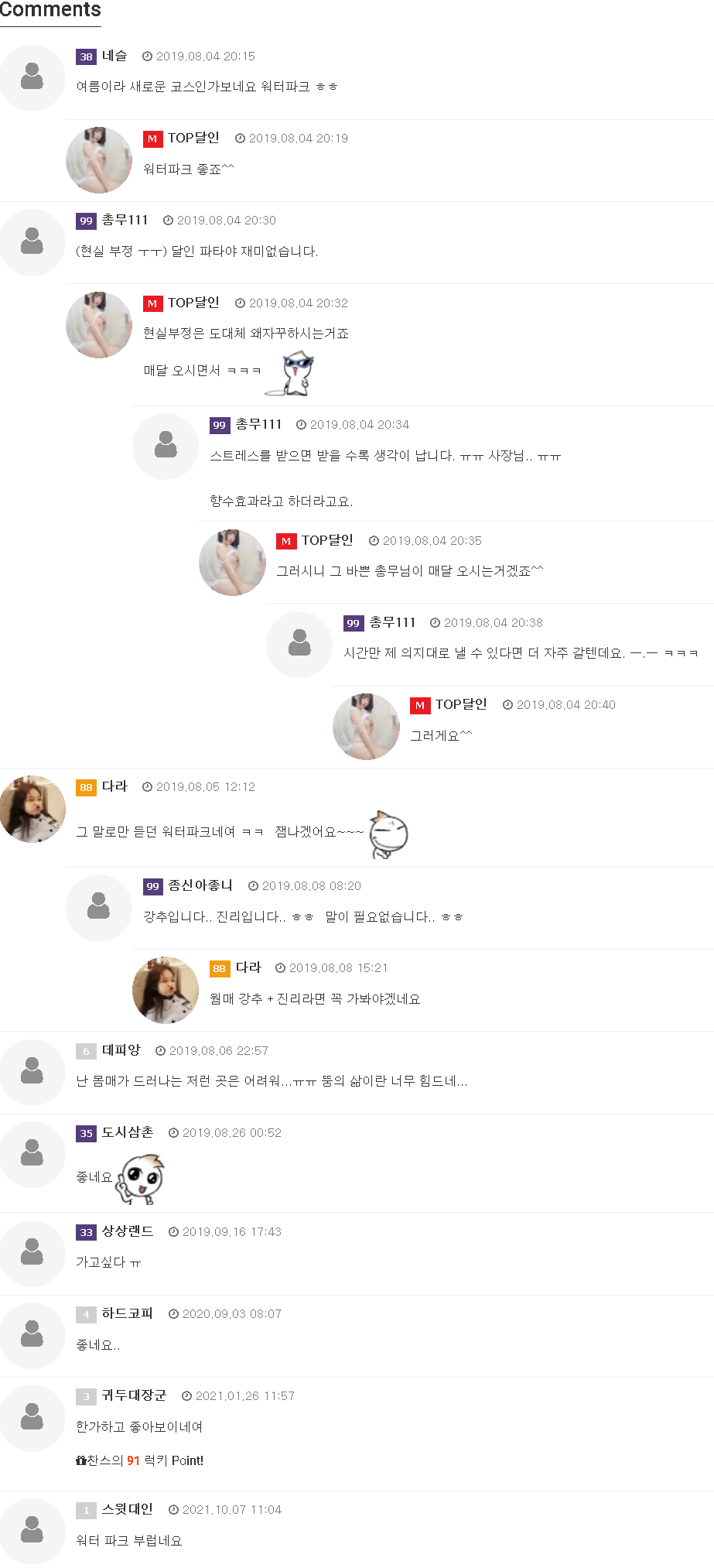The height and width of the screenshot is (1568, 714).
Task: Click the winking emoticon in 도시삼촌's comment
Action: click(141, 1178)
